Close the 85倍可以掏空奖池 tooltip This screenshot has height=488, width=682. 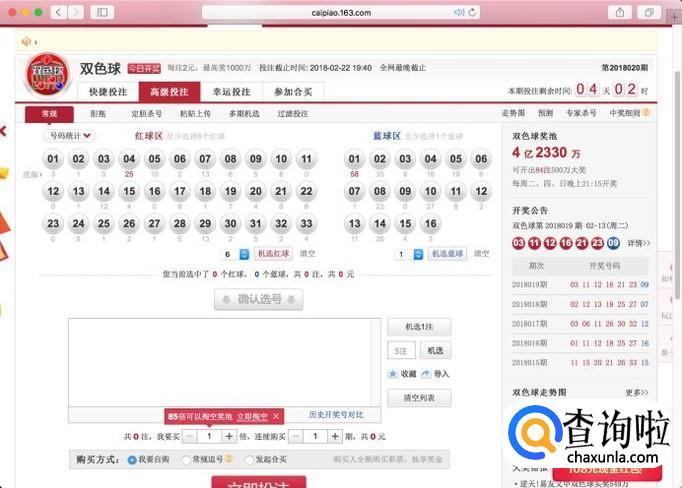pos(276,416)
